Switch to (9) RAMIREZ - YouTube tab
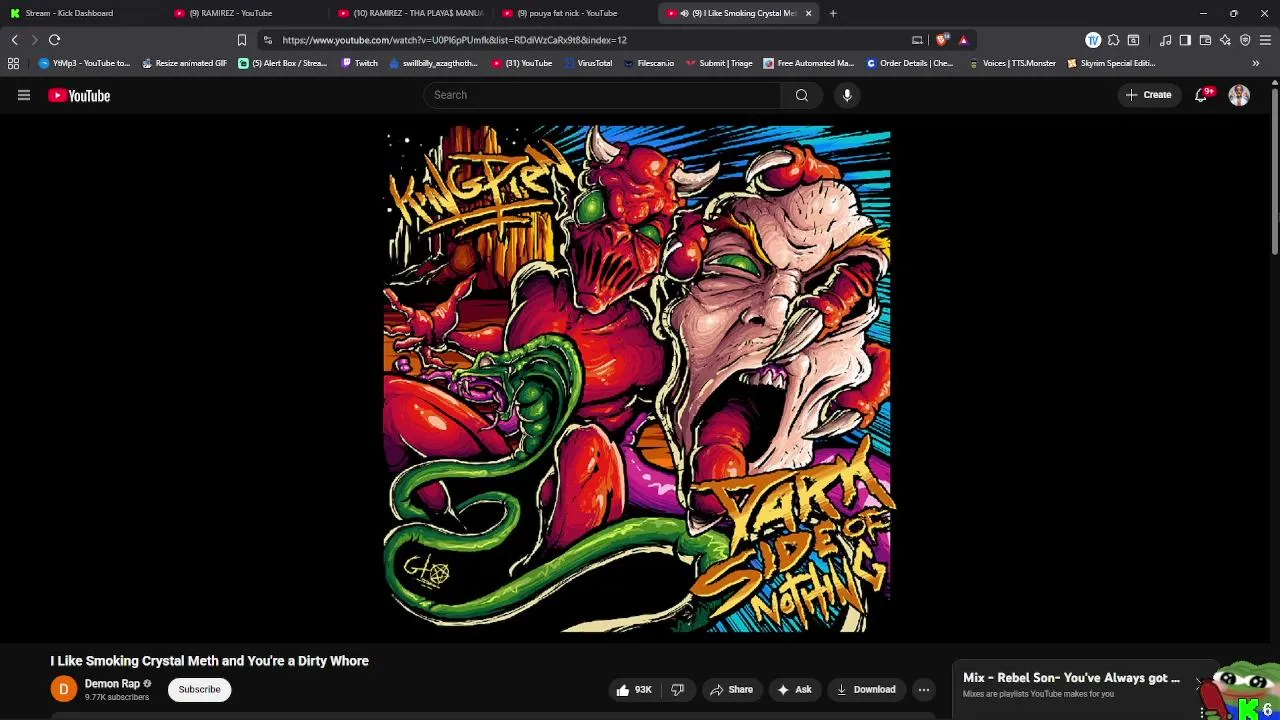 point(244,13)
